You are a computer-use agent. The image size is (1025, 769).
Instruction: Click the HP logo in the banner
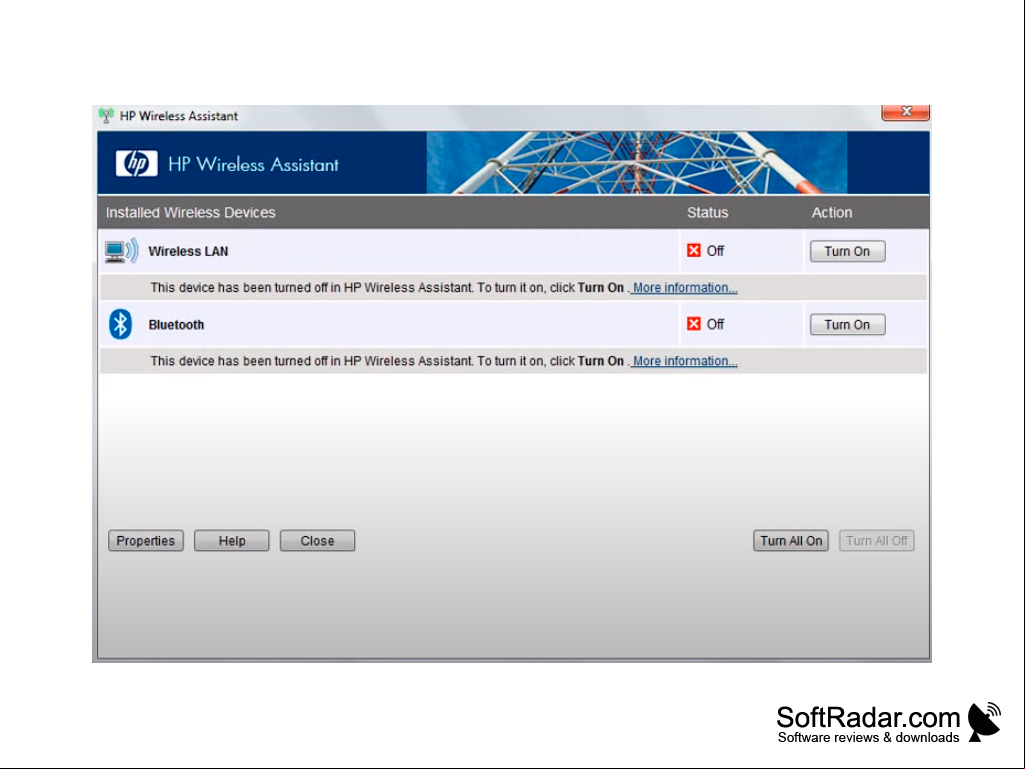coord(137,163)
